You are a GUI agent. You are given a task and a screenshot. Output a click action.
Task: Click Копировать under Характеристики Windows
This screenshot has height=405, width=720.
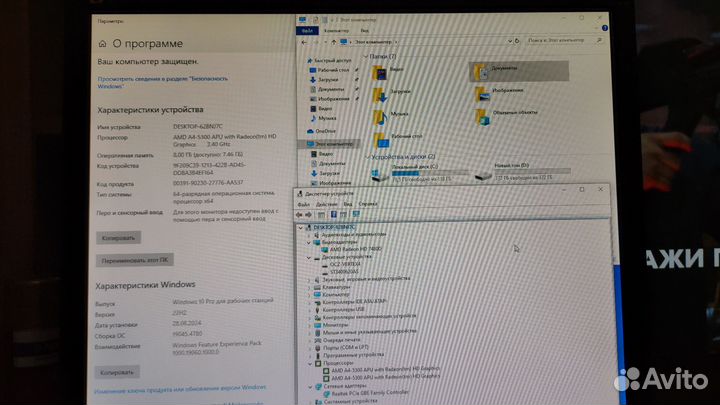point(117,372)
